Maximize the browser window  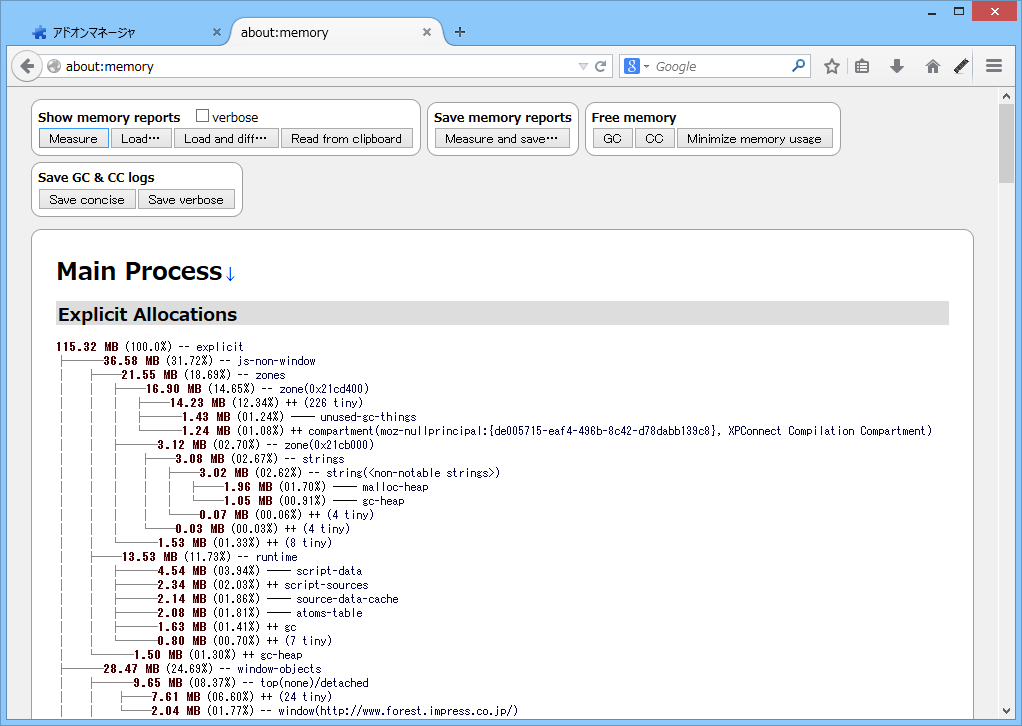tap(959, 11)
